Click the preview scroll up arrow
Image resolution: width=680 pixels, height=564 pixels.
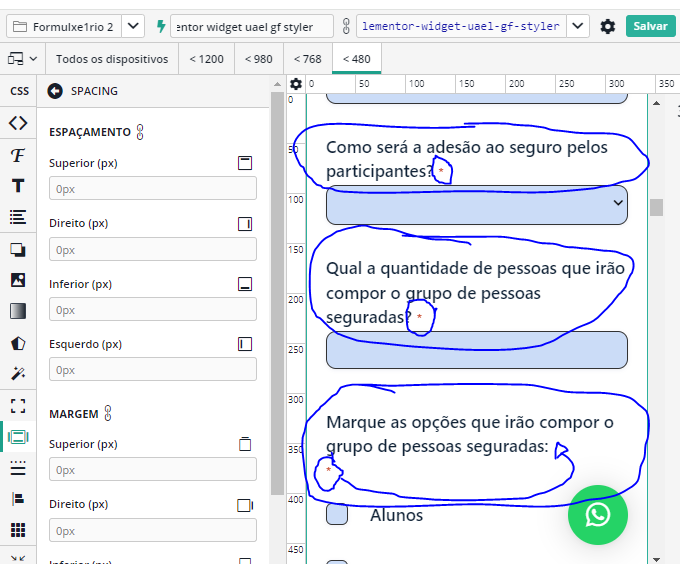[657, 103]
